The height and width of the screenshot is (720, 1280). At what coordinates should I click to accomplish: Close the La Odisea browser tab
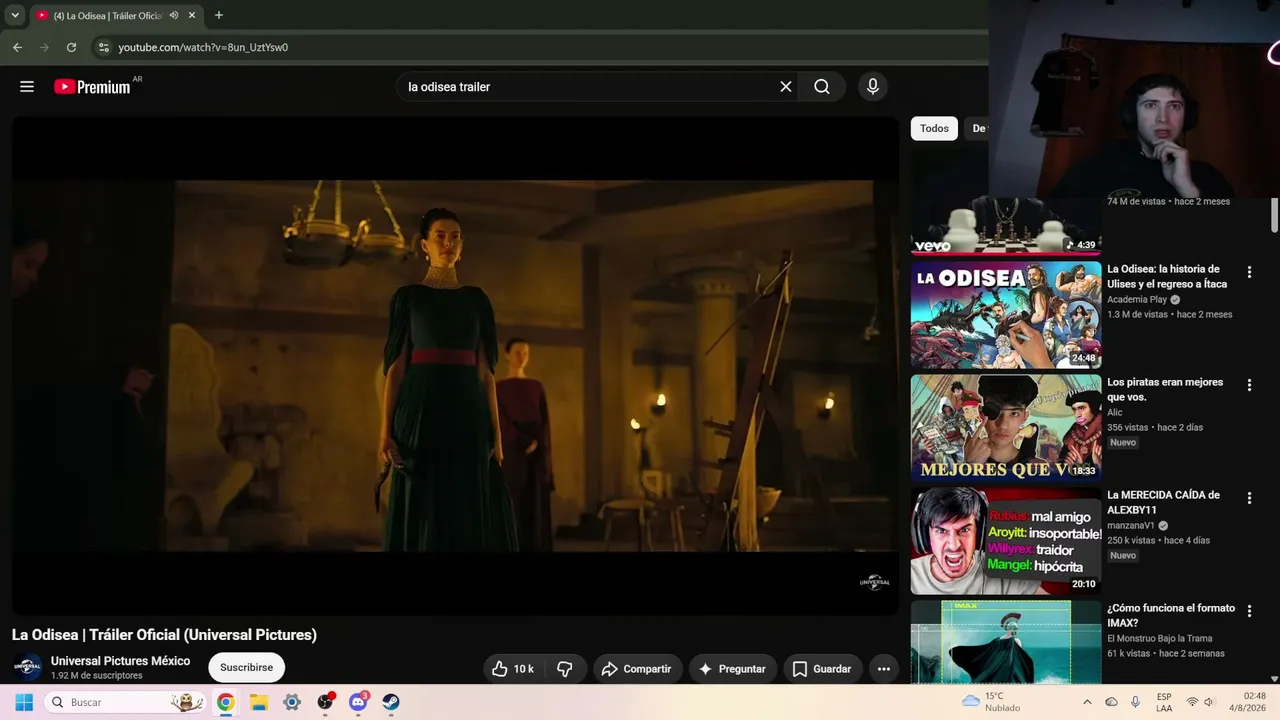[x=192, y=15]
